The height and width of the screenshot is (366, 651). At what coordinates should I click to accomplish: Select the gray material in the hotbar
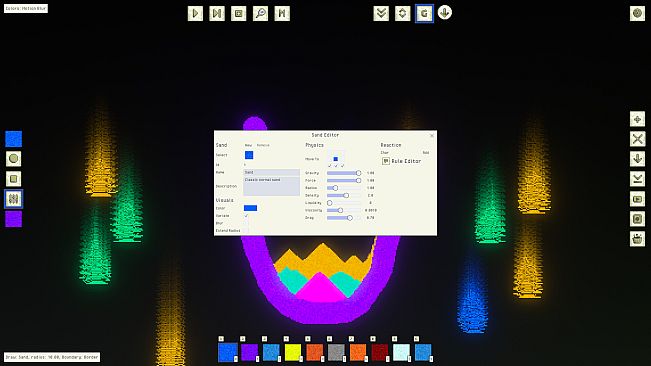pos(336,352)
